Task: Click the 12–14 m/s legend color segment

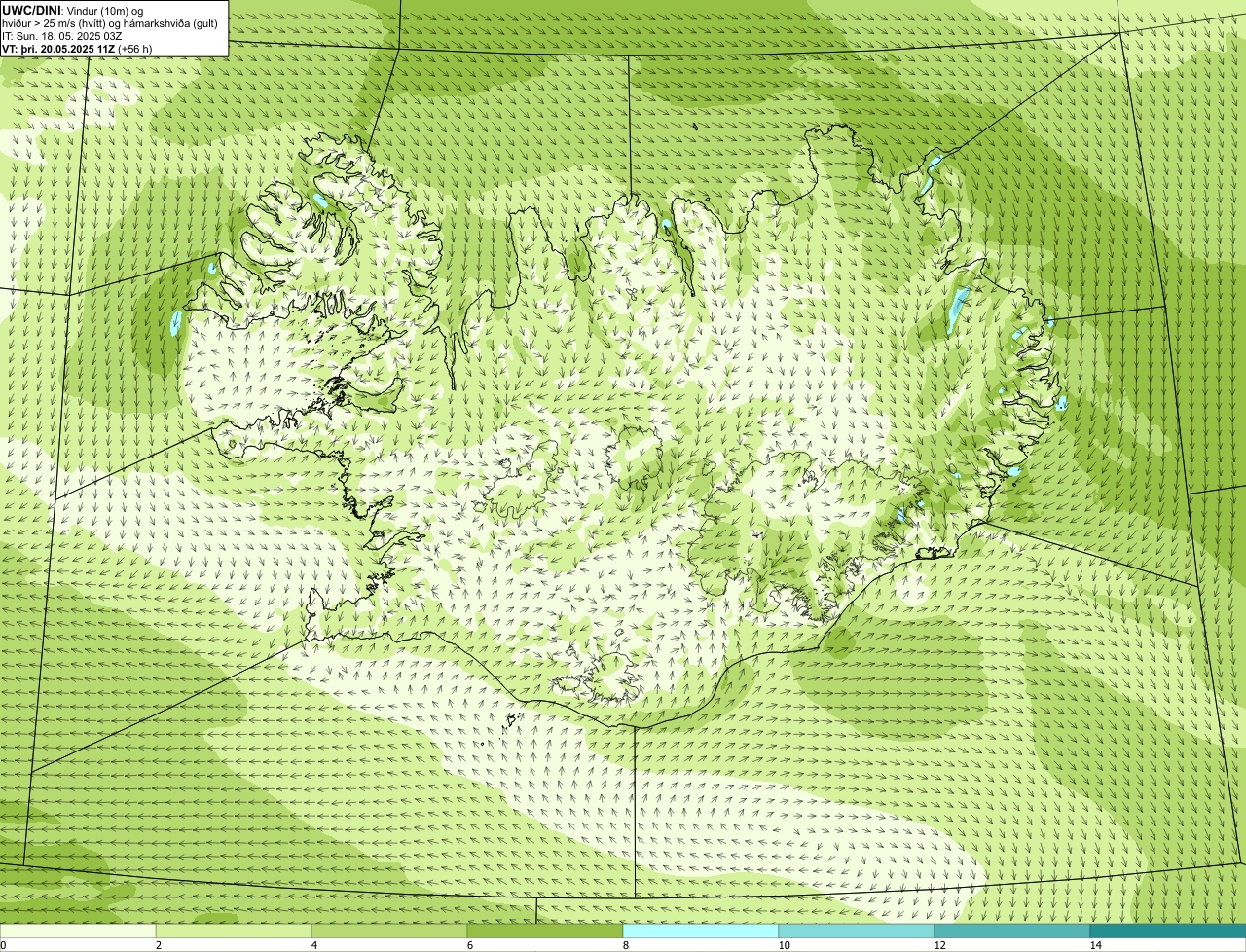Action: click(1012, 931)
